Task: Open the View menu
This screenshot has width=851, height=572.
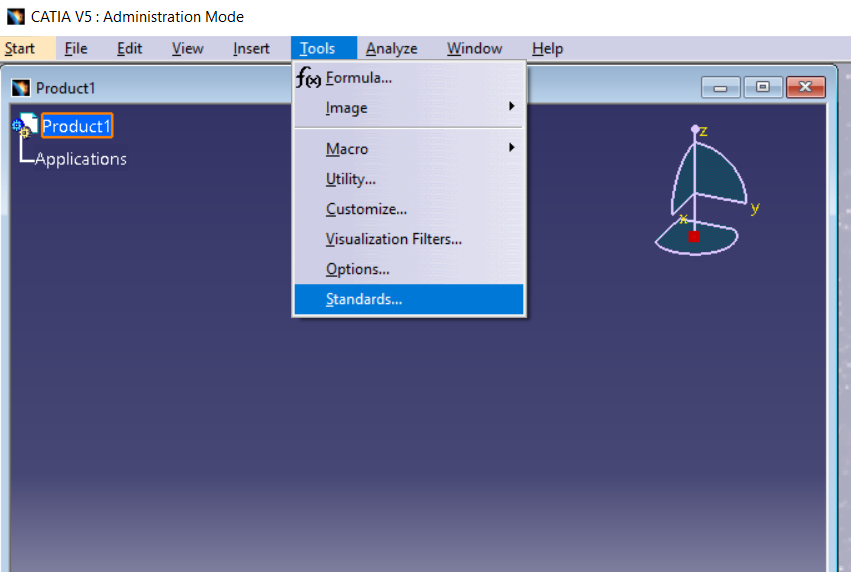Action: point(187,49)
